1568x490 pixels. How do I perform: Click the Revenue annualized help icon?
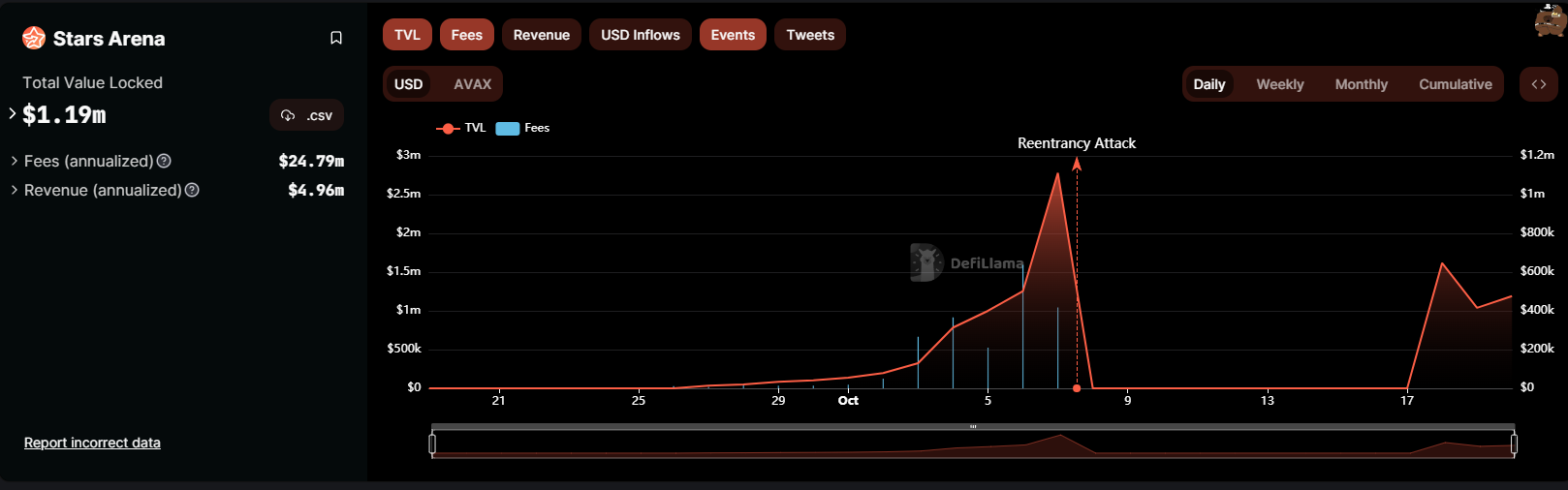coord(192,190)
